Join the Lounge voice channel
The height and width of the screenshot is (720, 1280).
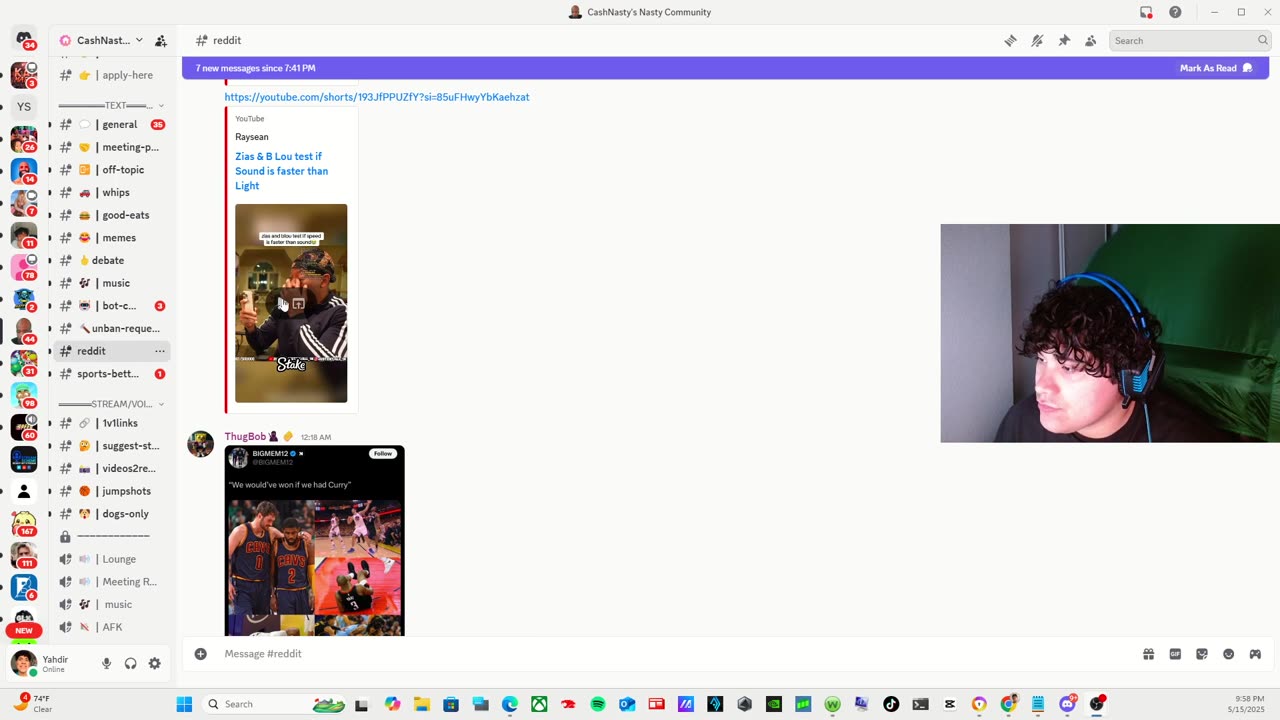(x=111, y=559)
